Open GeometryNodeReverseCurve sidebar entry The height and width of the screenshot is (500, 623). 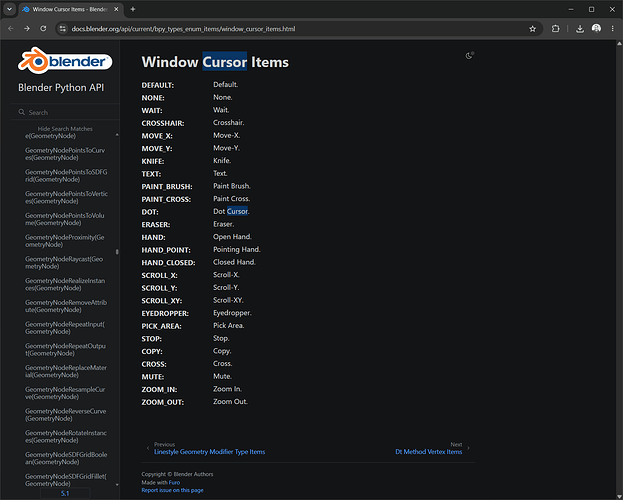pos(66,415)
